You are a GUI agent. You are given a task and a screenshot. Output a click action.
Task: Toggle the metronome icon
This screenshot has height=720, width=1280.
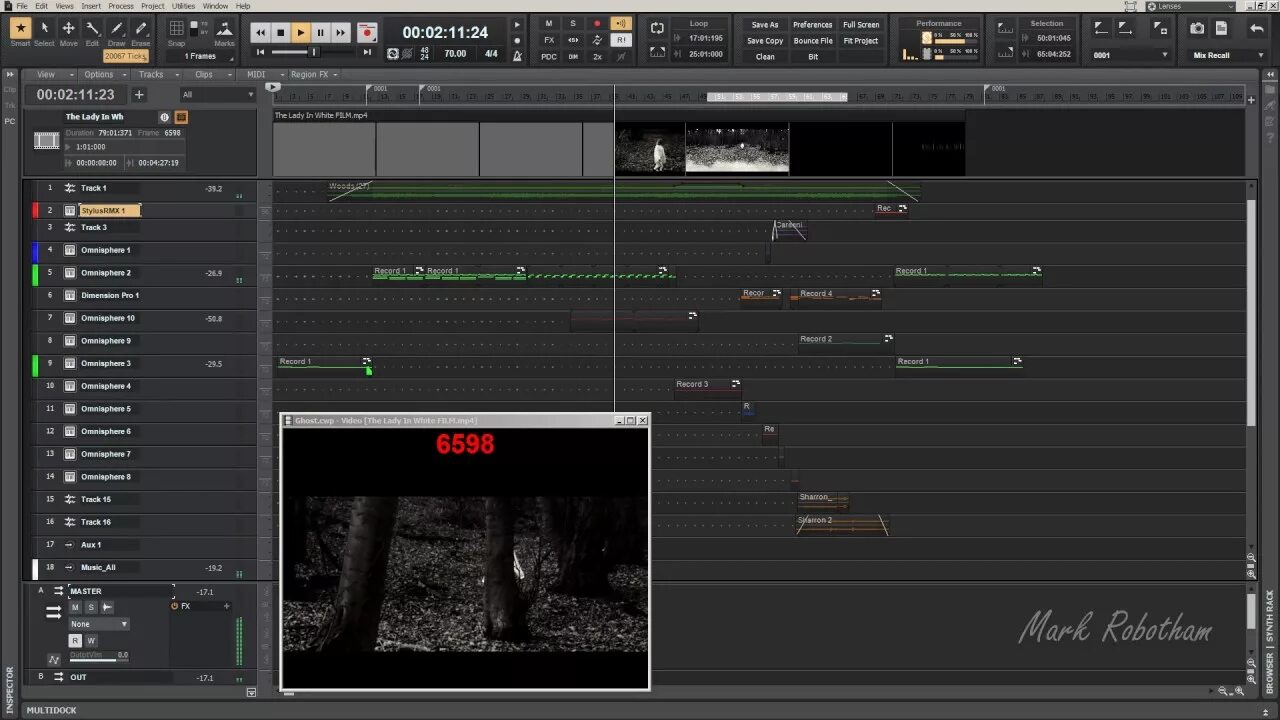coord(517,56)
